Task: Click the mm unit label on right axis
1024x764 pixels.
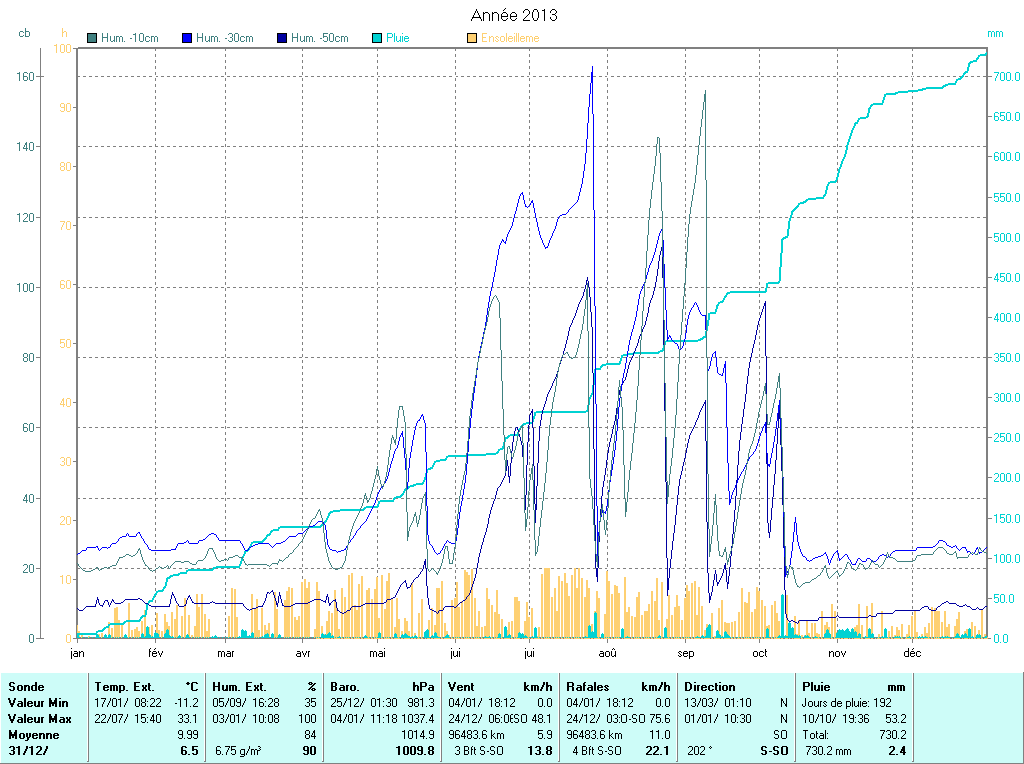Action: pos(994,33)
